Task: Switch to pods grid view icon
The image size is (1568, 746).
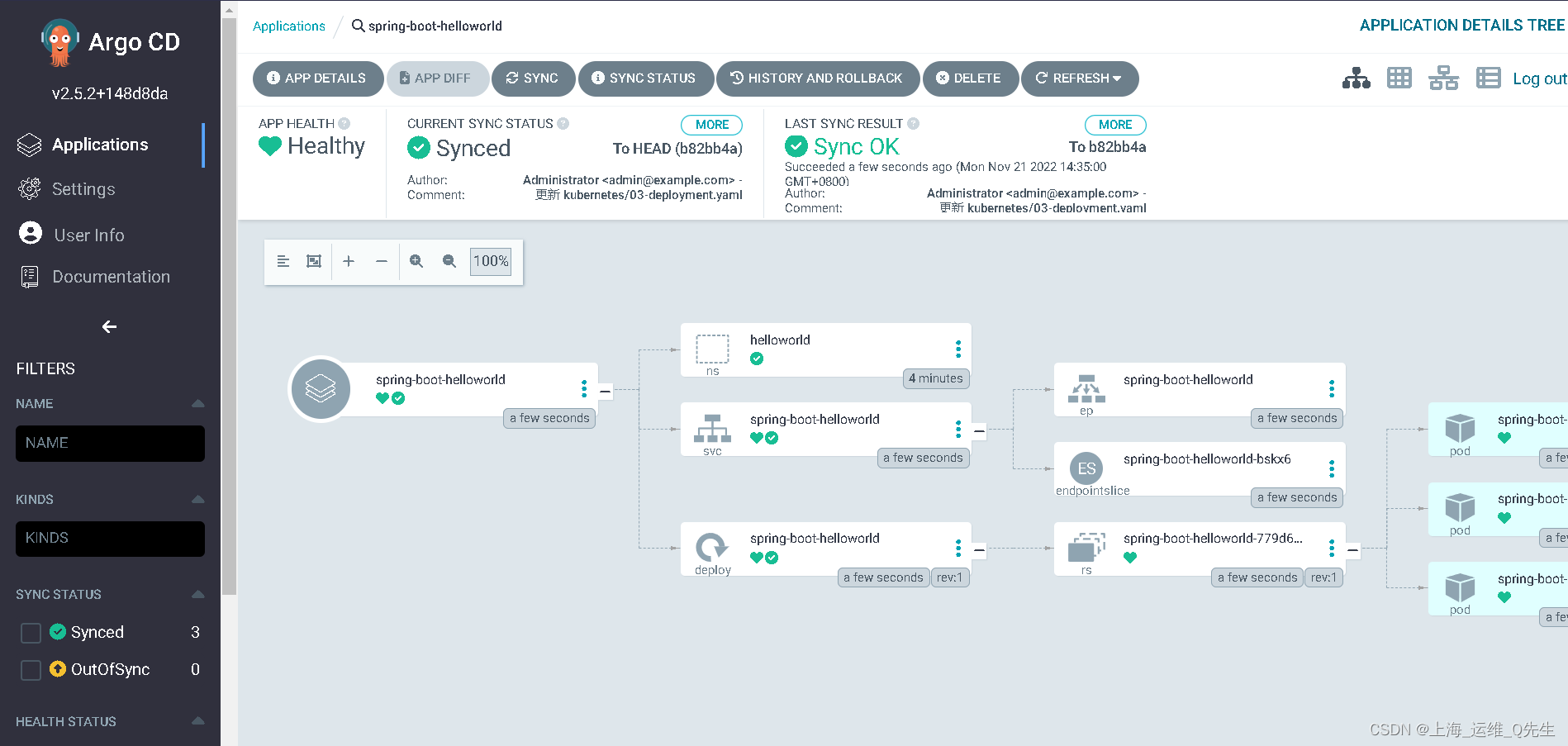Action: 1399,78
